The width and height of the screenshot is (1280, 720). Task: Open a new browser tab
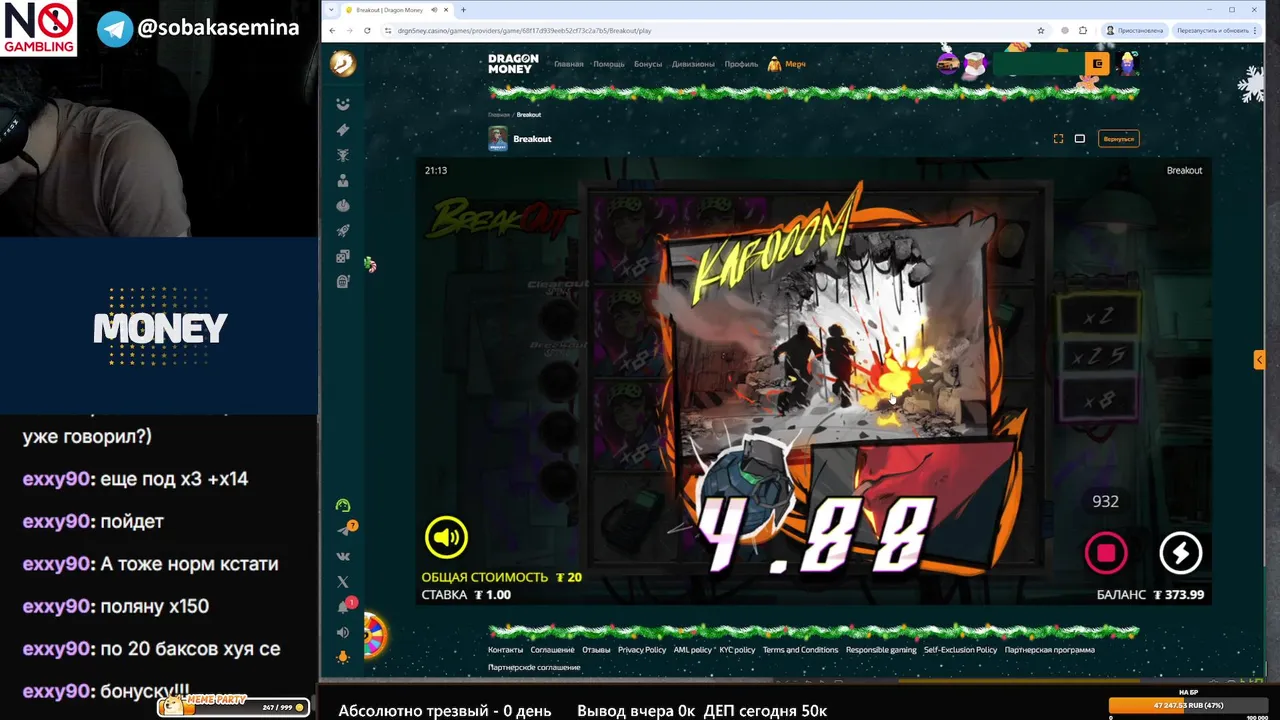tap(463, 10)
